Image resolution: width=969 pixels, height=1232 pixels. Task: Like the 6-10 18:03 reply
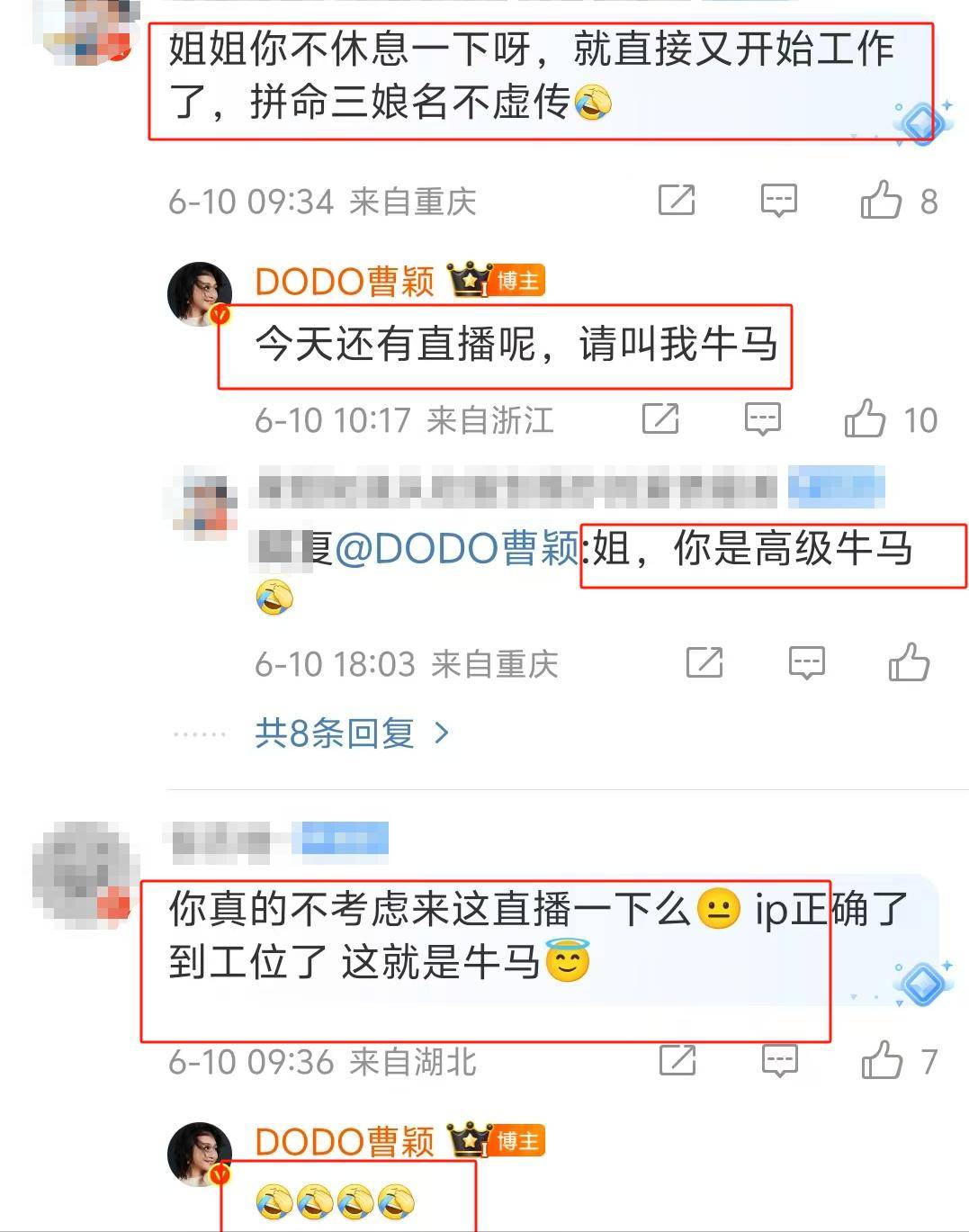click(x=909, y=662)
